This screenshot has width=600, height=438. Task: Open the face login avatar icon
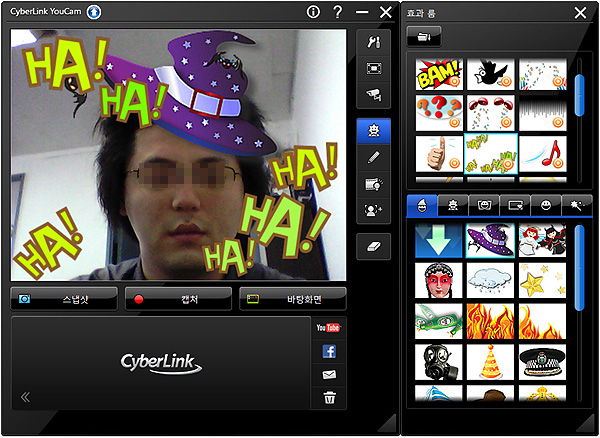click(x=373, y=210)
